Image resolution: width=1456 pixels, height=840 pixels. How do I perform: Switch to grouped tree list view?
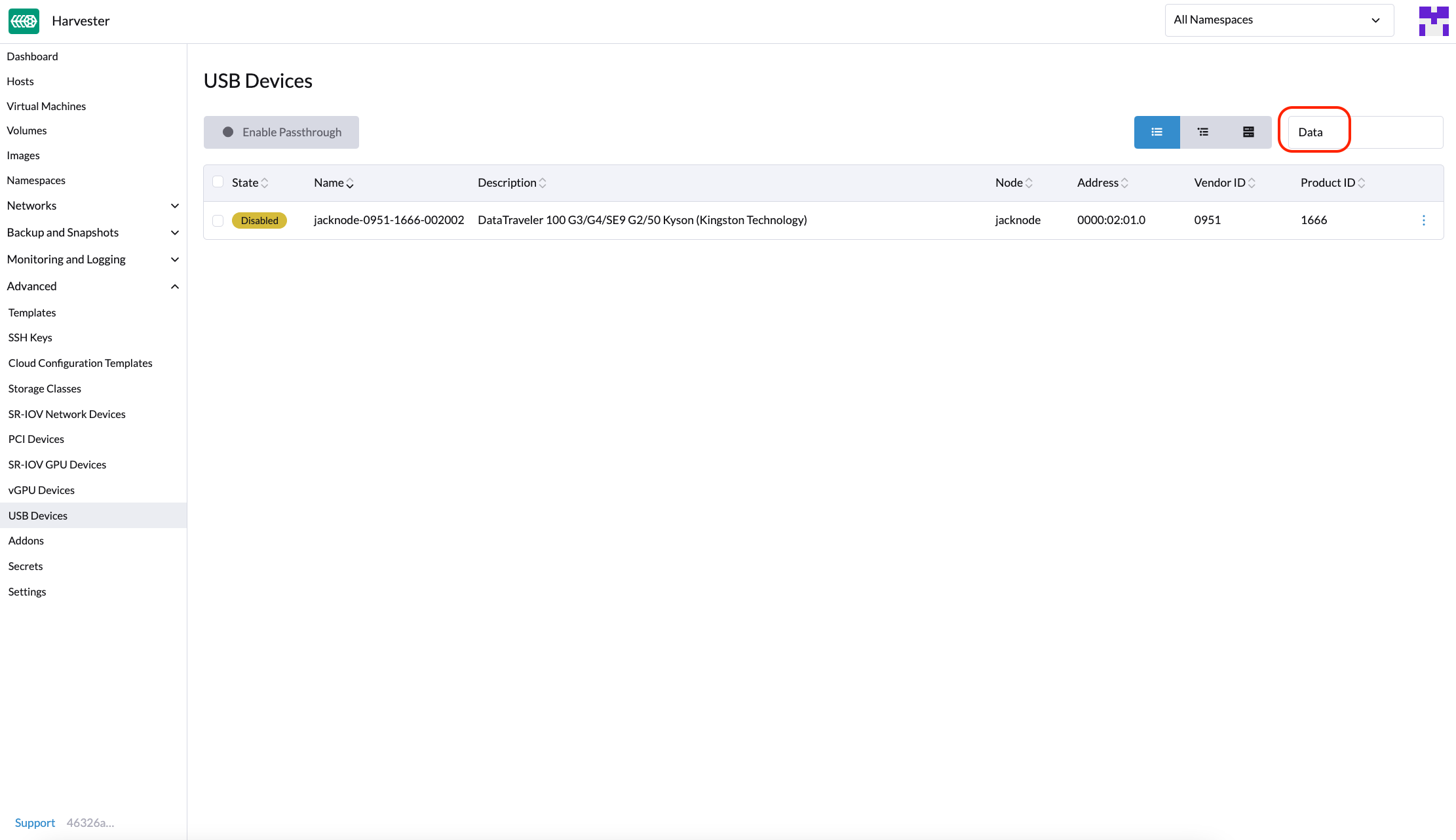1202,132
